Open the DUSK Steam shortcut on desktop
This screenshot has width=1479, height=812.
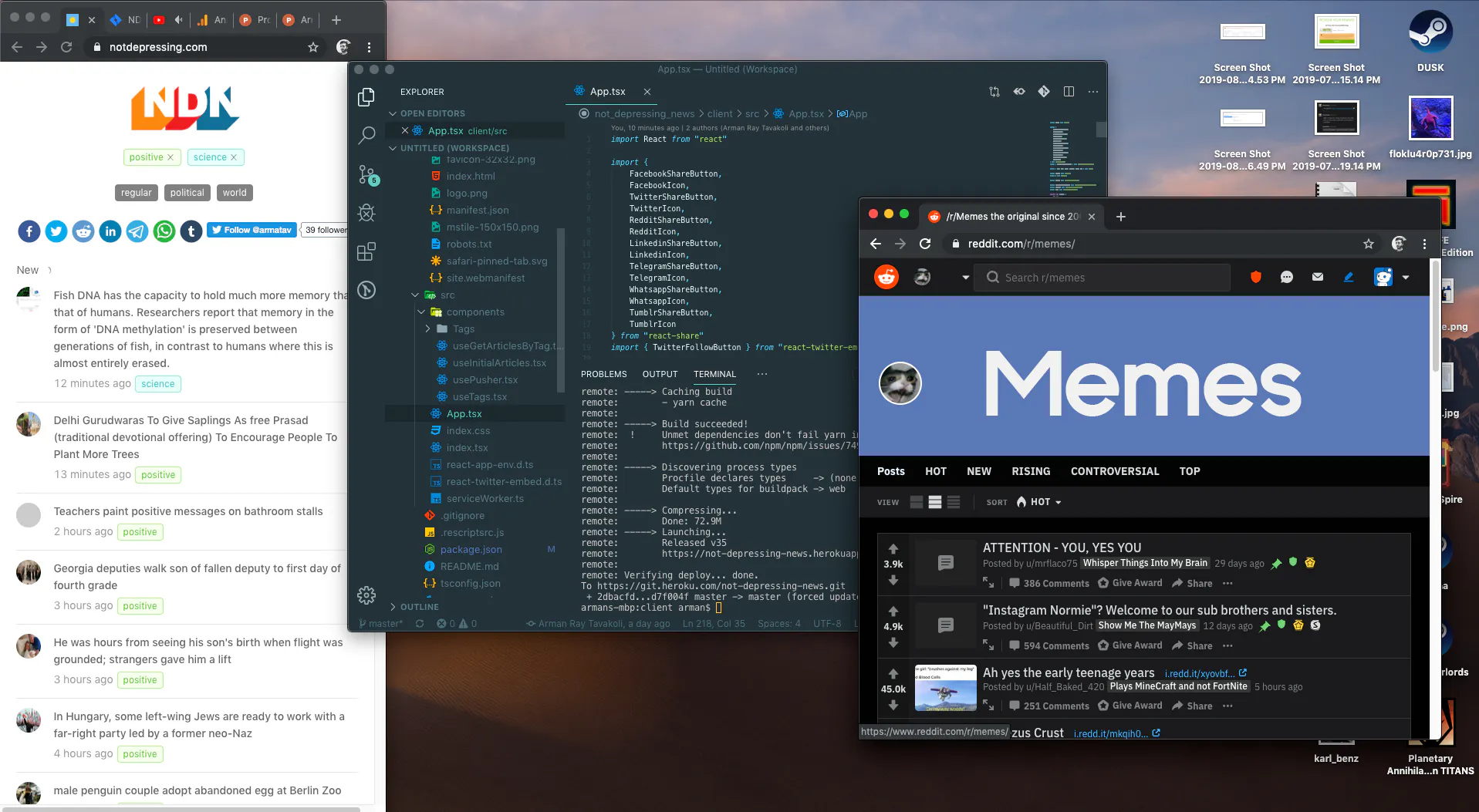click(x=1430, y=42)
